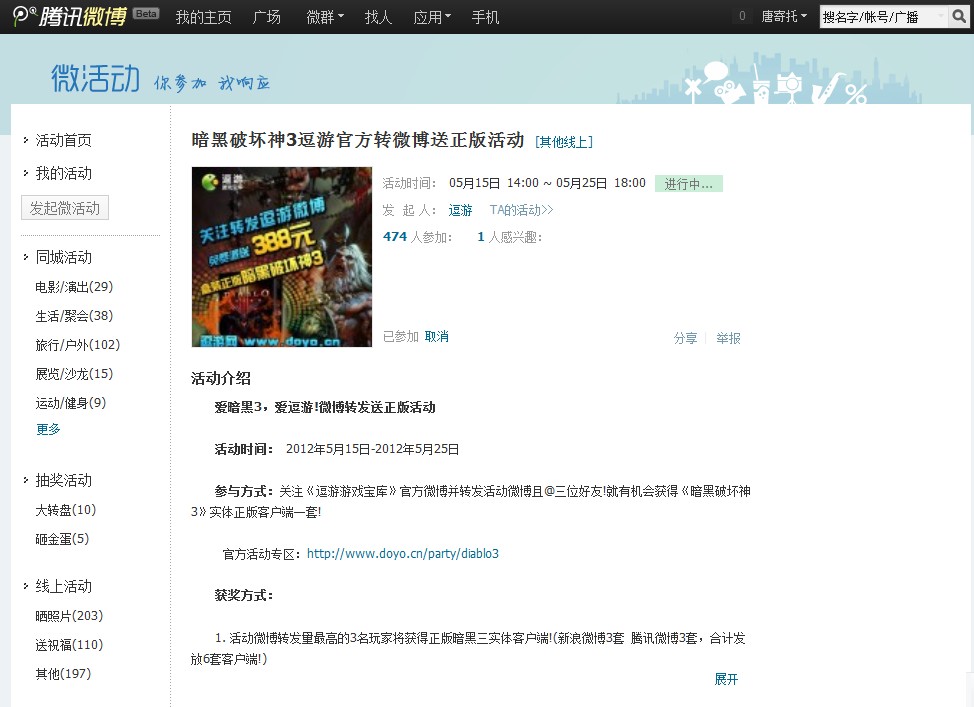The width and height of the screenshot is (974, 707).
Task: Select the 砸金蛋(5) category
Action: click(x=62, y=539)
